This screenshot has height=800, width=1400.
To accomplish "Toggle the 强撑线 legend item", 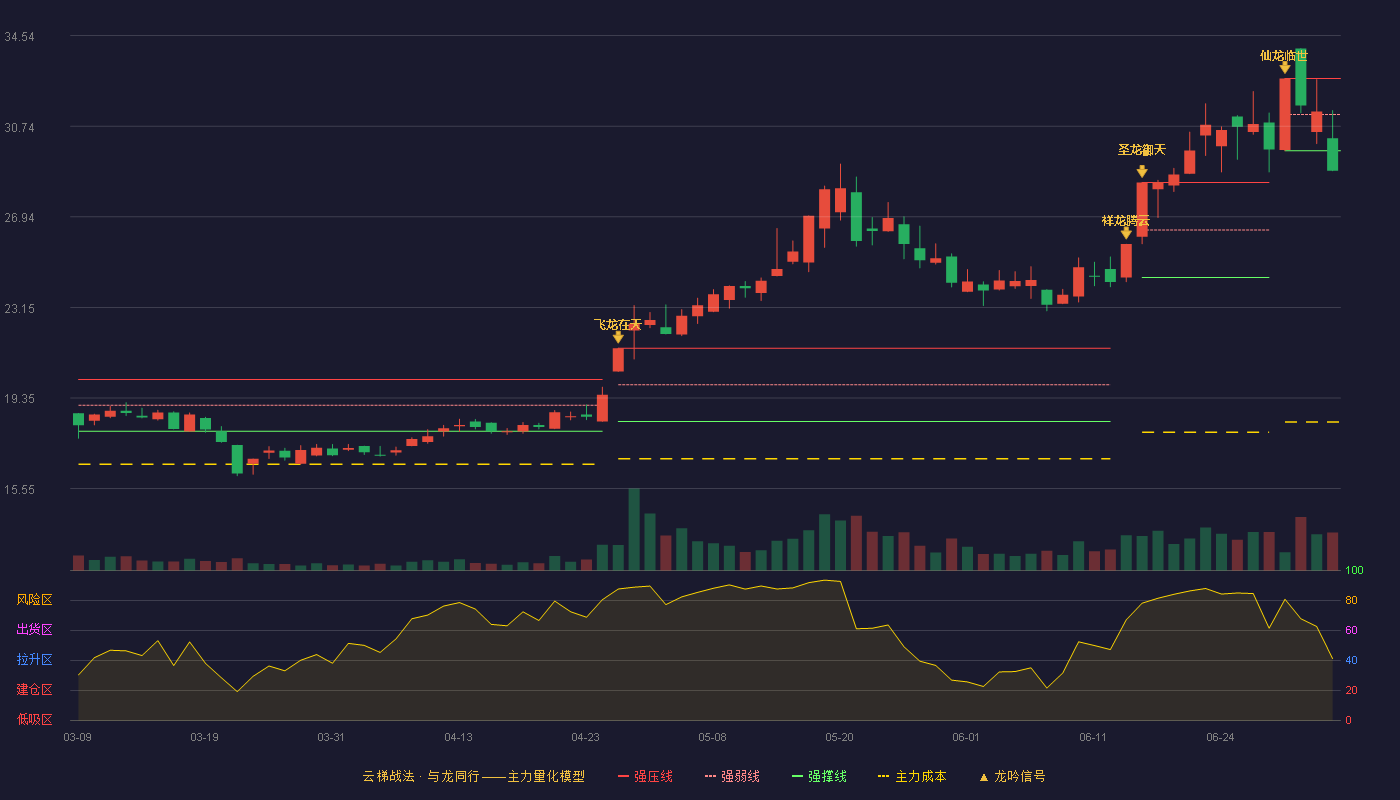I will point(819,776).
